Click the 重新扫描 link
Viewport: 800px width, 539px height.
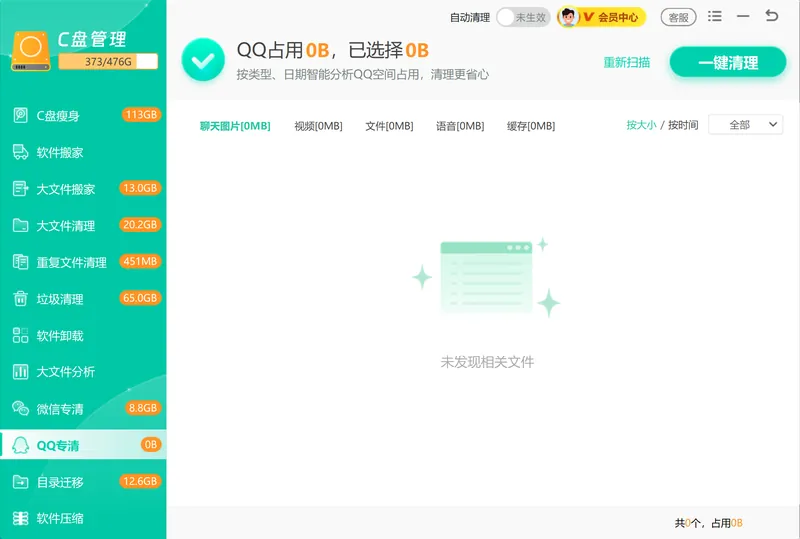point(627,62)
